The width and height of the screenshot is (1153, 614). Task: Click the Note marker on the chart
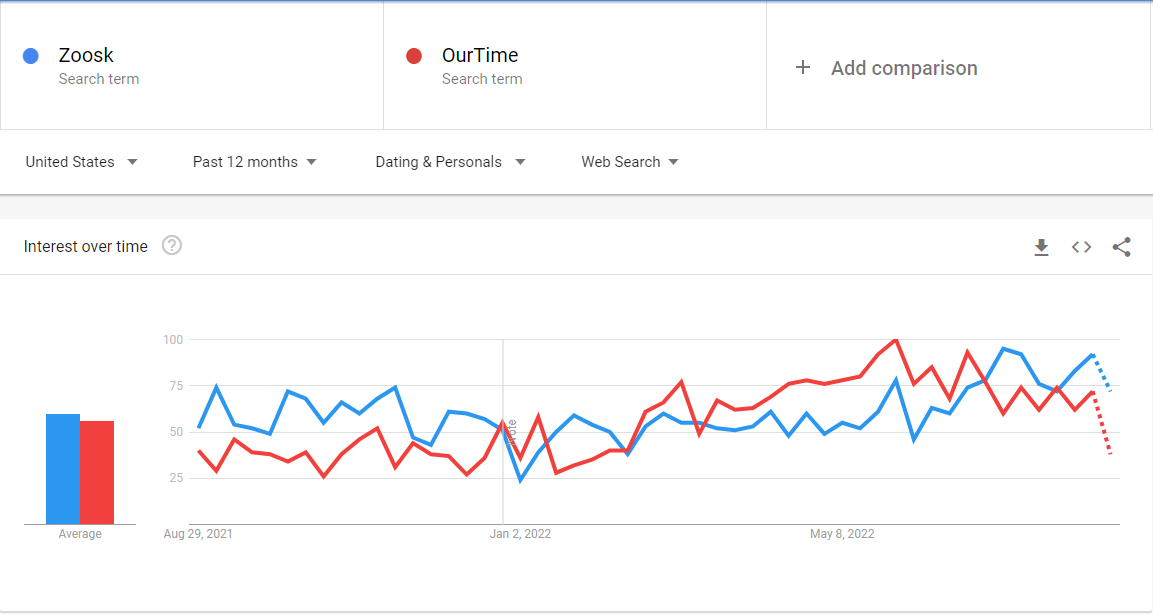click(x=510, y=432)
